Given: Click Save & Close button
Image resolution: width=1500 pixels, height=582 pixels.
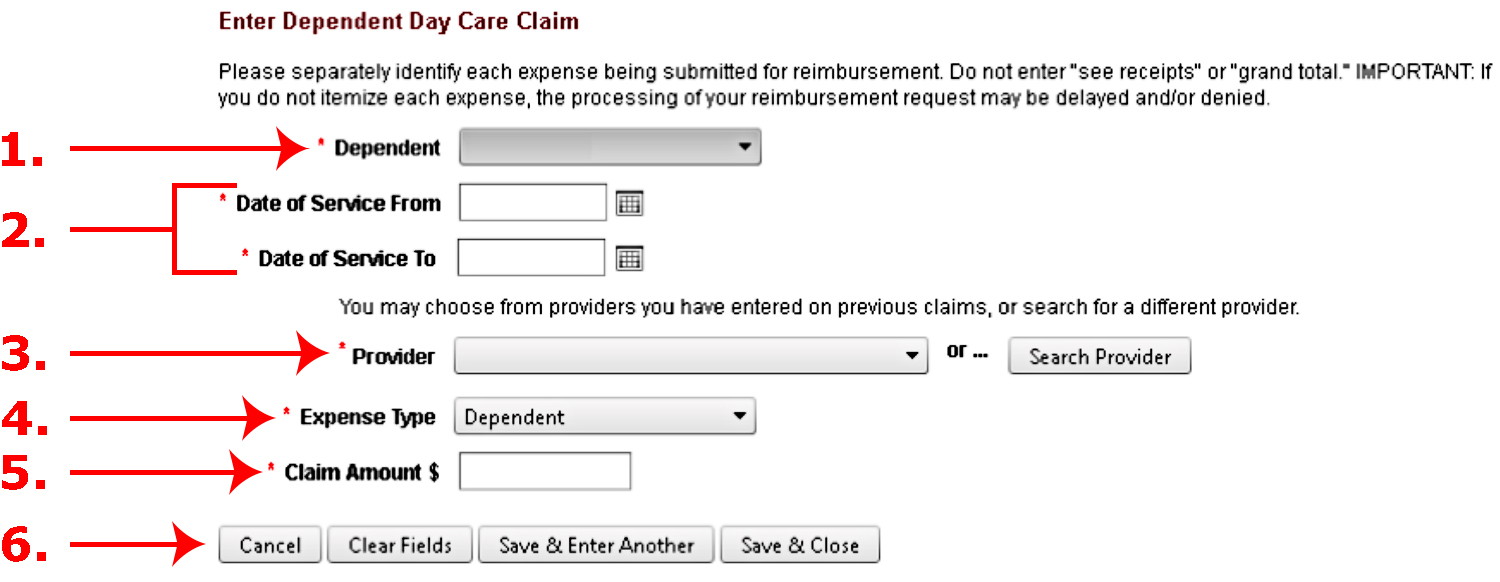Looking at the screenshot, I should (800, 546).
